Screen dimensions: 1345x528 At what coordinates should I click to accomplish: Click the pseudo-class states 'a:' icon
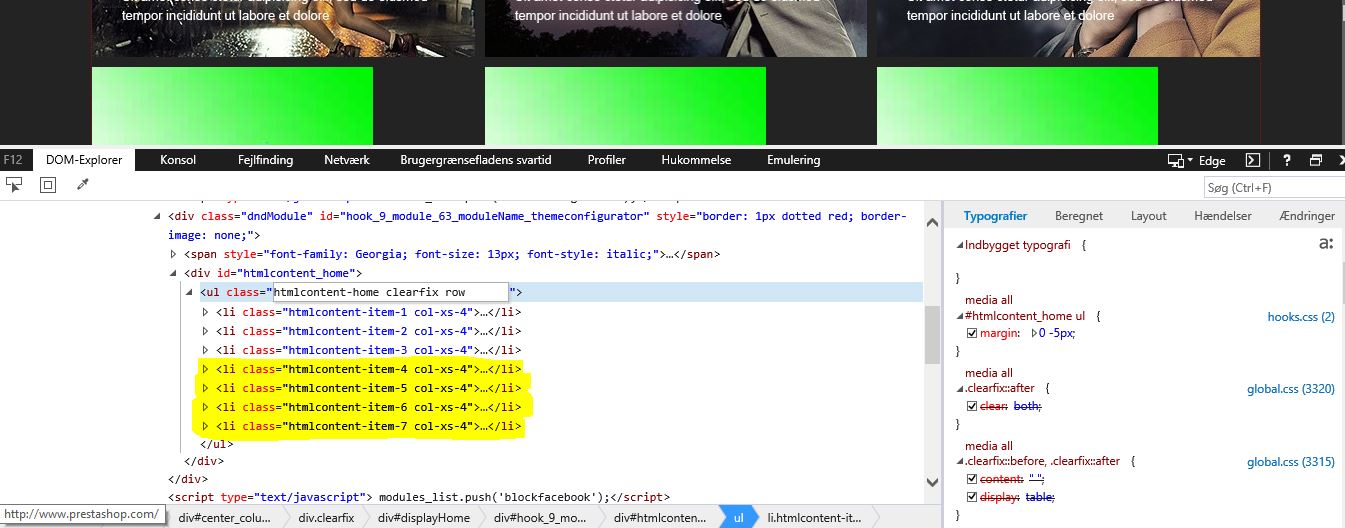(1326, 243)
